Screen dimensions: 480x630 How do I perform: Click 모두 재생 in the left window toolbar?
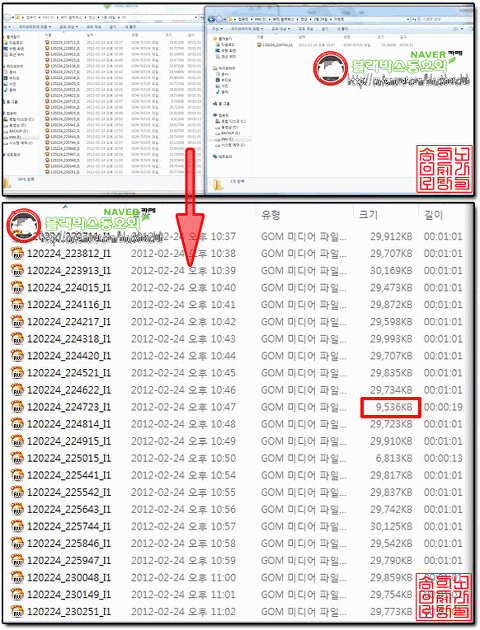pyautogui.click(x=94, y=27)
